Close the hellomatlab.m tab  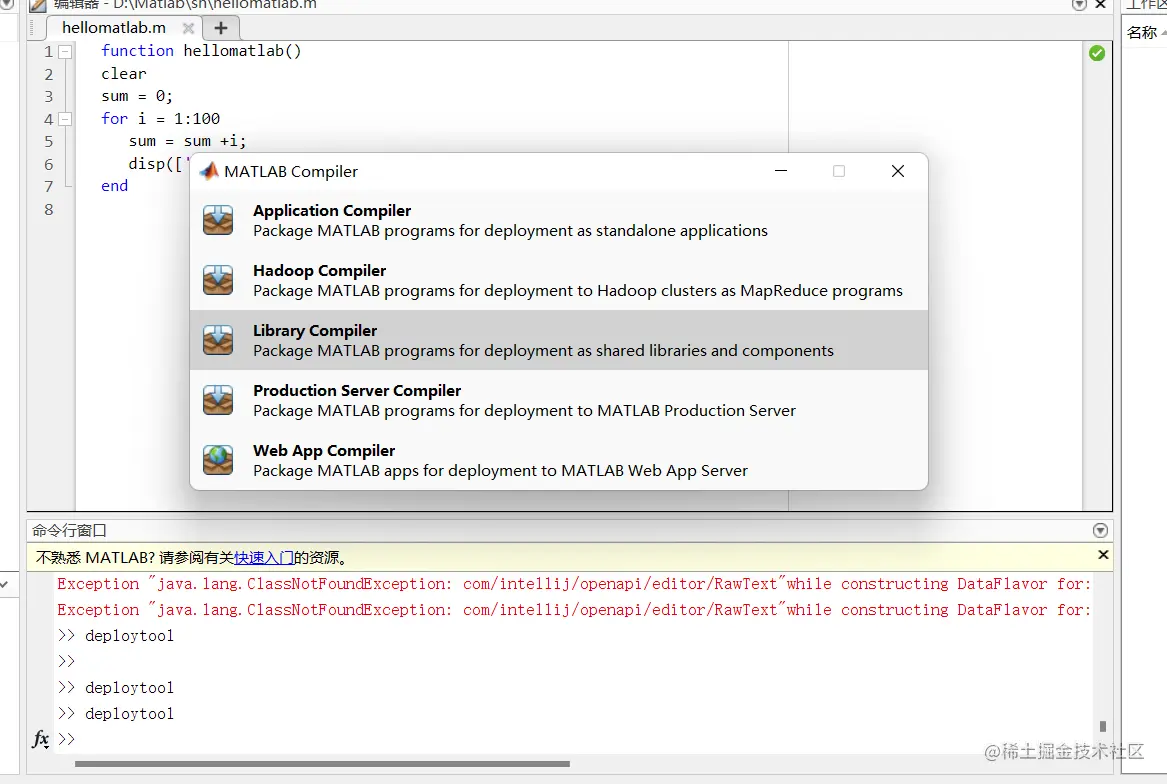pos(188,28)
